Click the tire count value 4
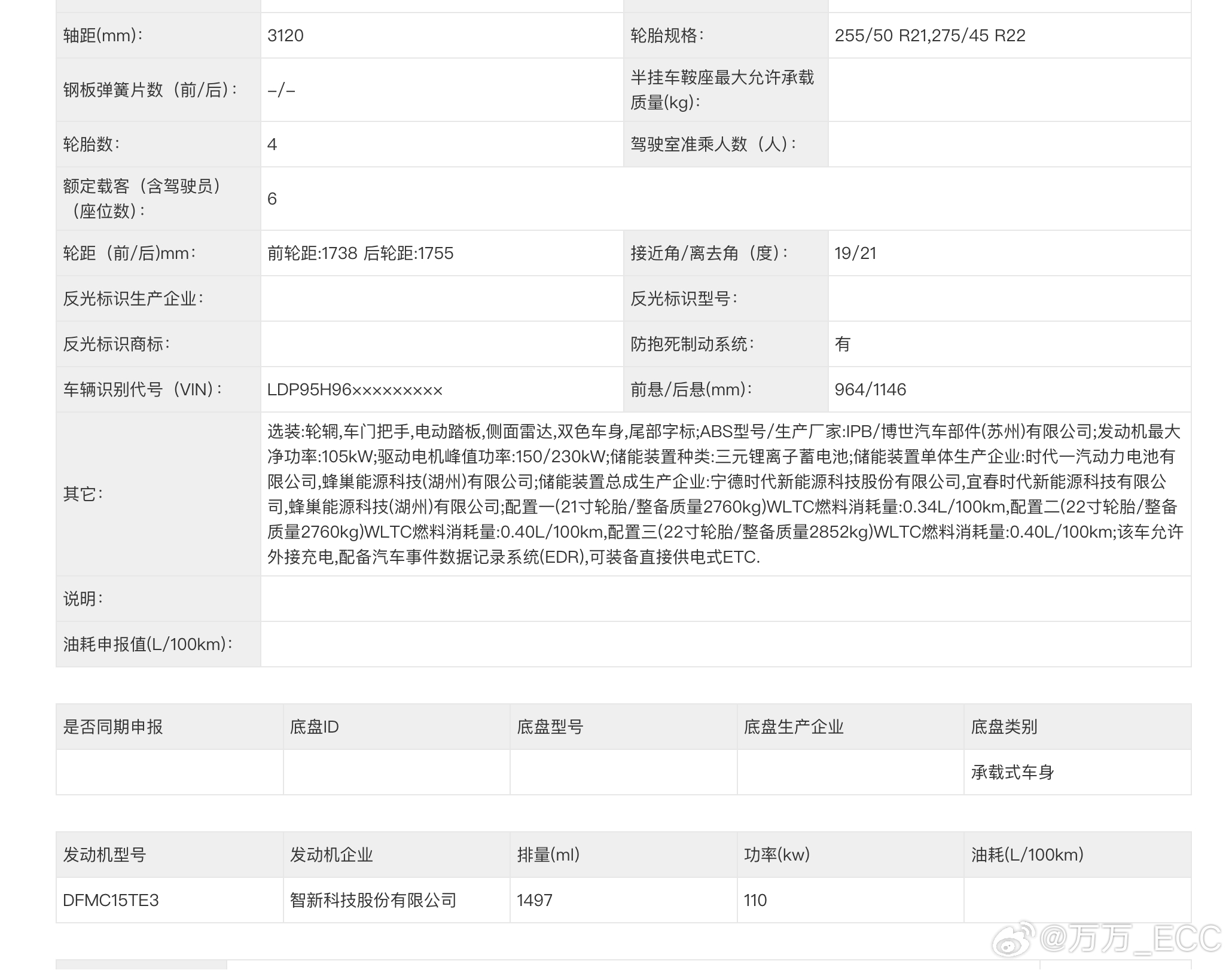 [x=272, y=145]
